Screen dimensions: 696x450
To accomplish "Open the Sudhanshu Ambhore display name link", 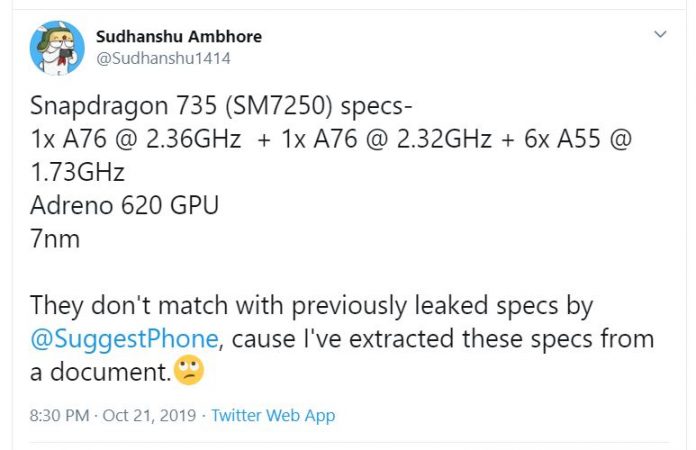I will 178,36.
